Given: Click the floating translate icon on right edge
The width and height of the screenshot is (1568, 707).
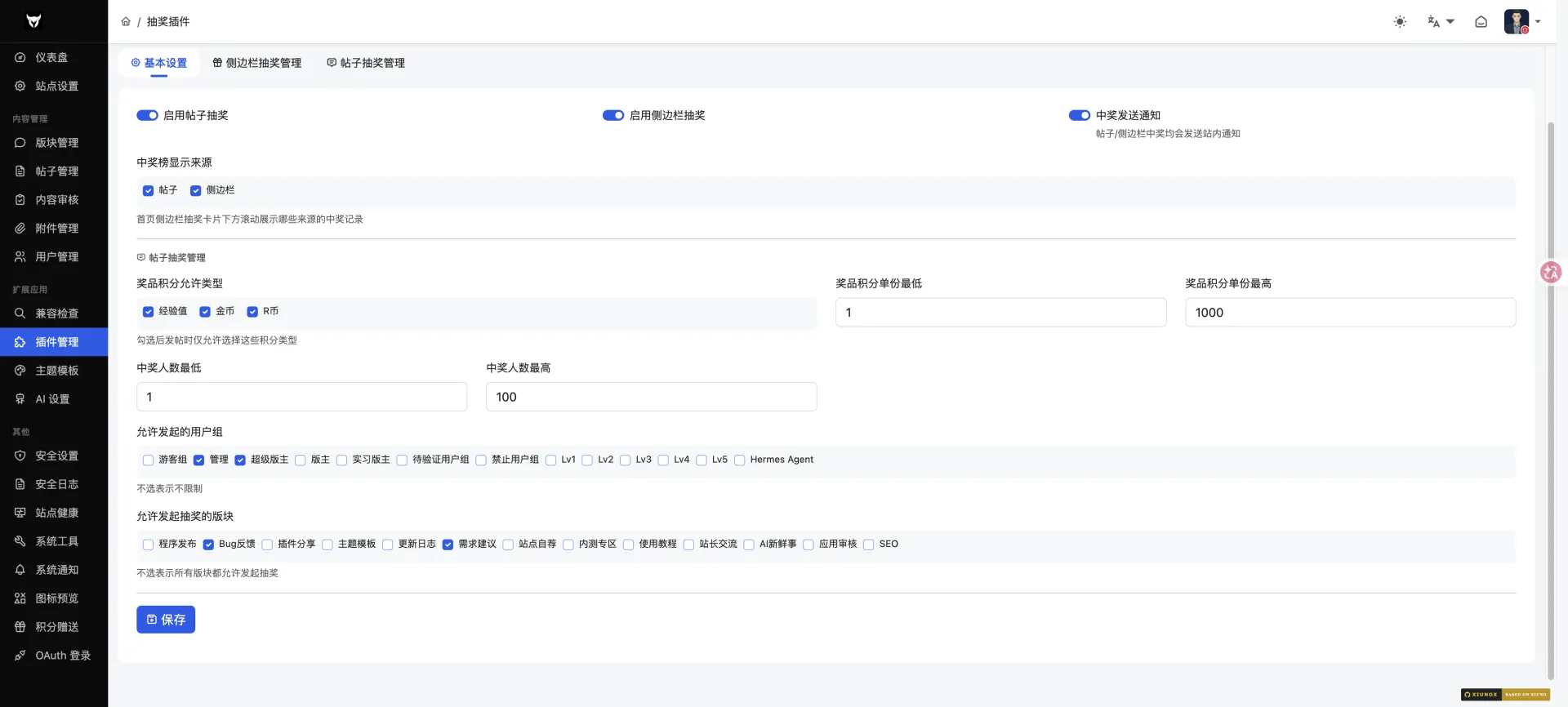Looking at the screenshot, I should point(1550,273).
